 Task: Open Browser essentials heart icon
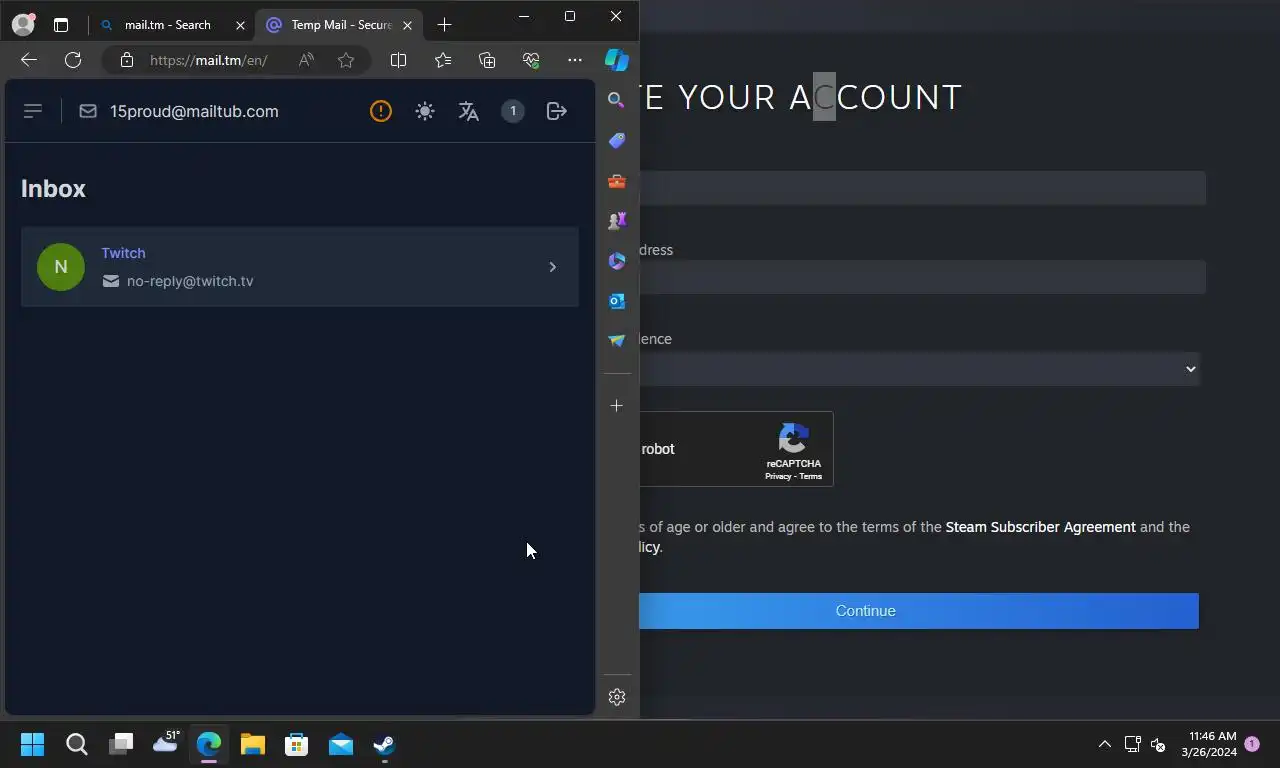[531, 60]
